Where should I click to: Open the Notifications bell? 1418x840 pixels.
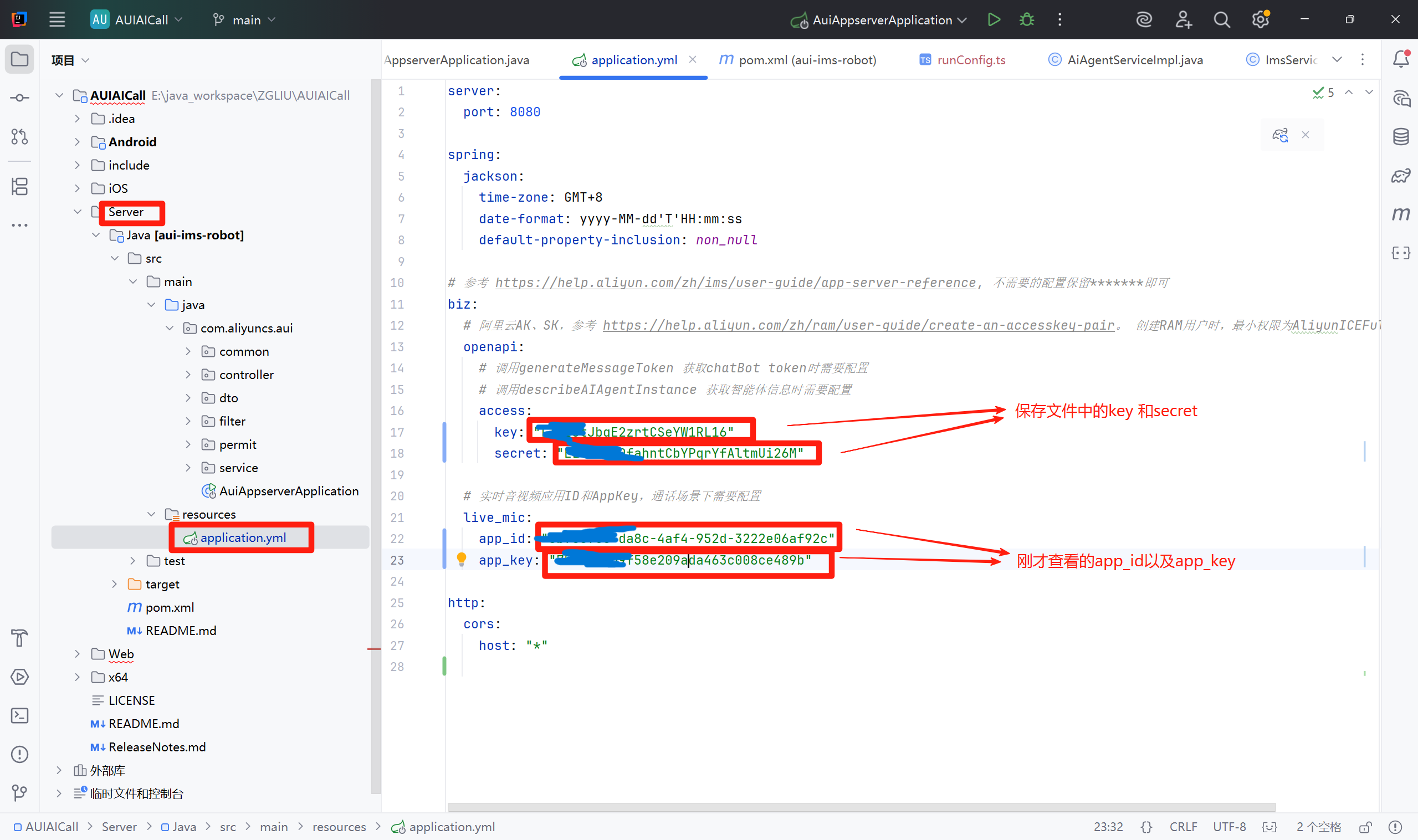pyautogui.click(x=1401, y=59)
